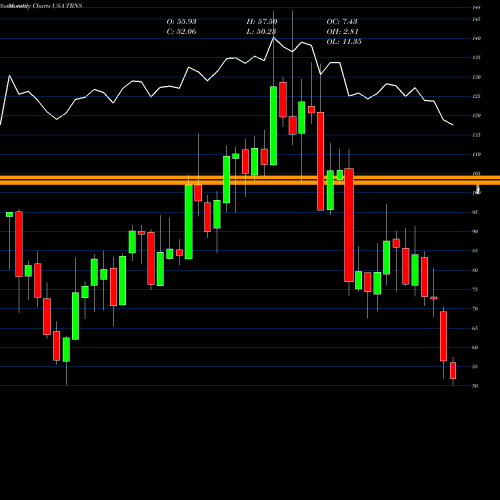Select the 60 price axis label

pyautogui.click(x=475, y=347)
